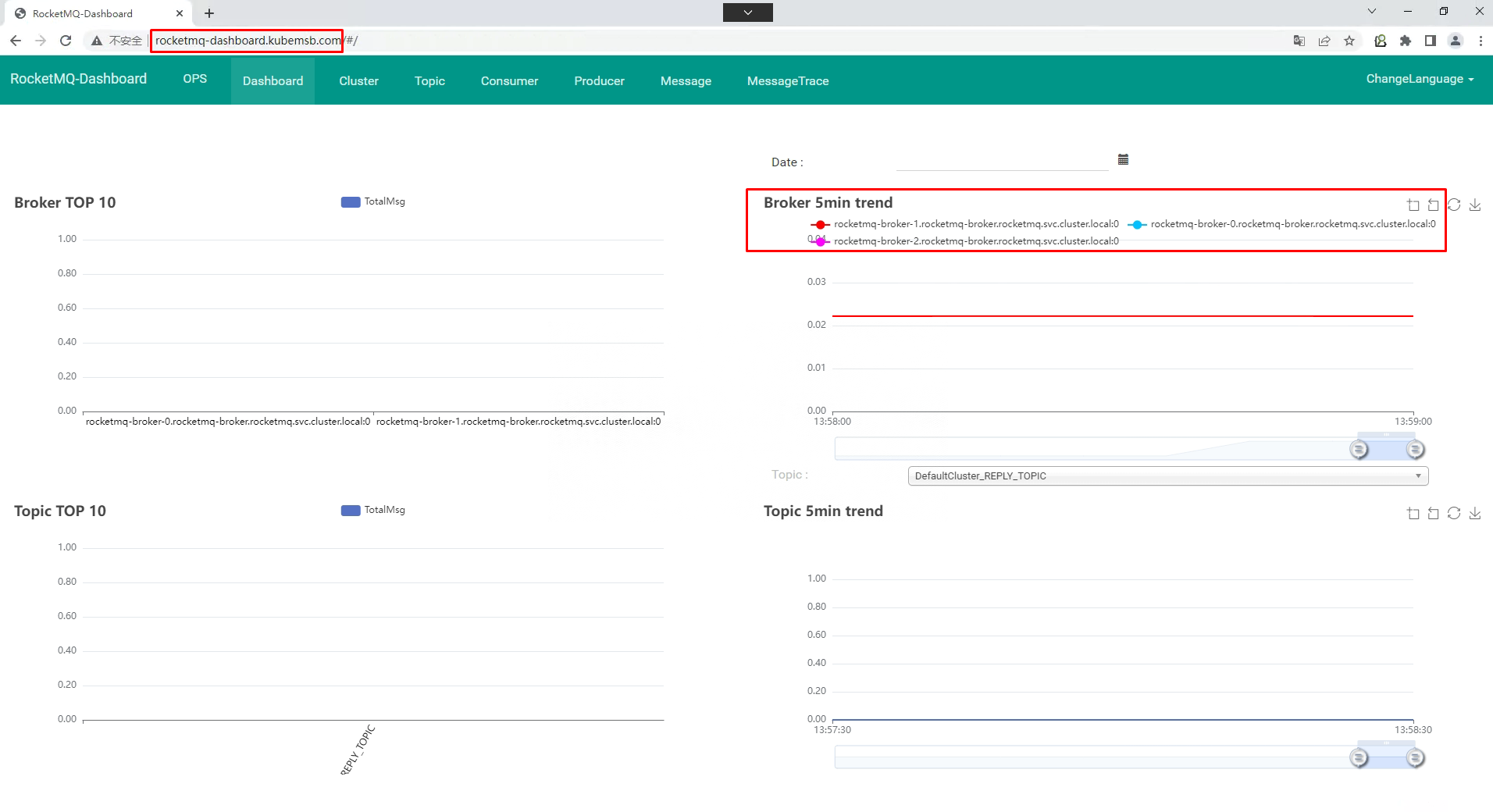
Task: Reset area zoom on Broker 5min trend
Action: coord(1433,205)
